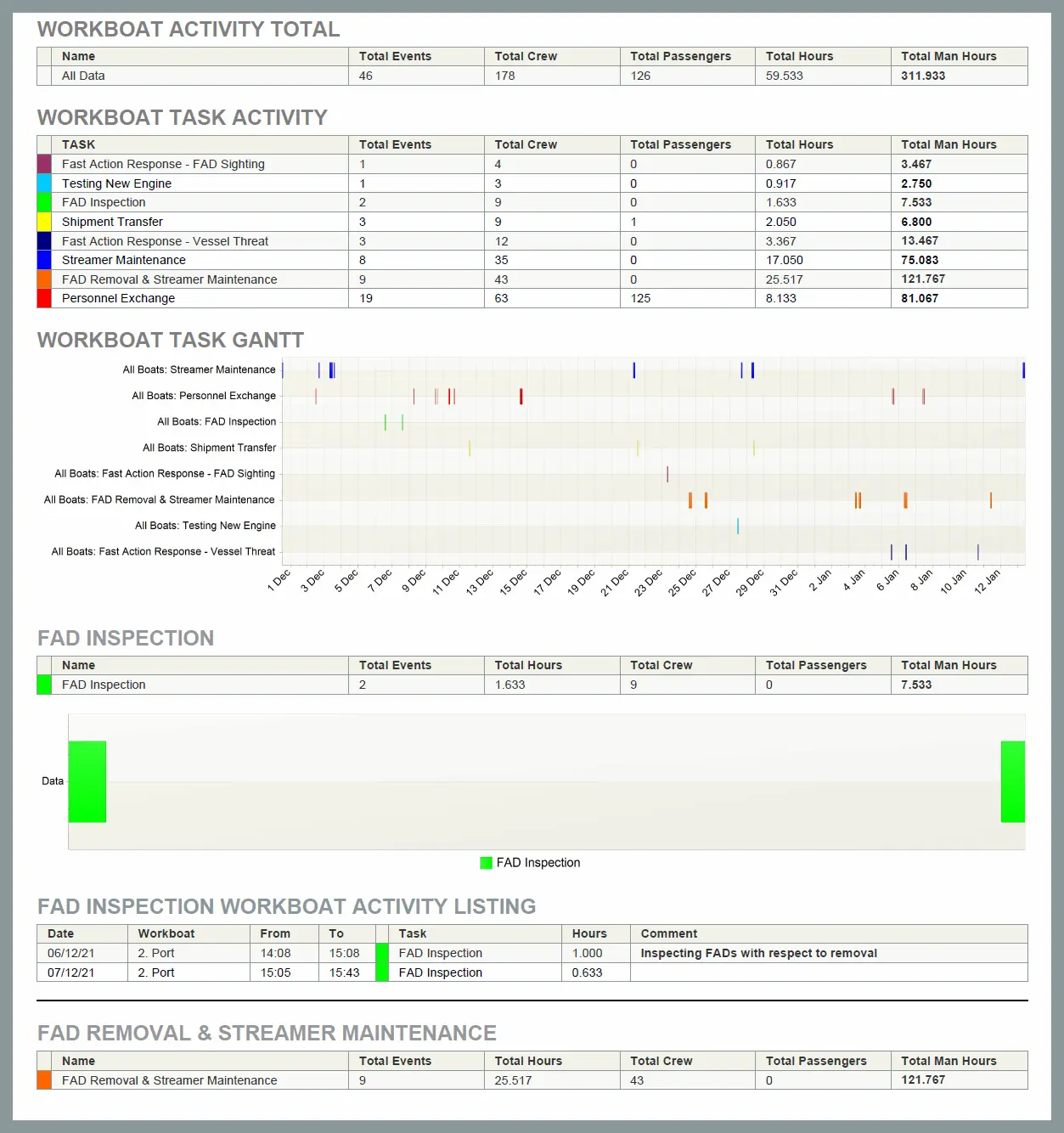Click the last orange FAD Removal marker near 12 Jan
The height and width of the screenshot is (1133, 1064).
pyautogui.click(x=990, y=500)
